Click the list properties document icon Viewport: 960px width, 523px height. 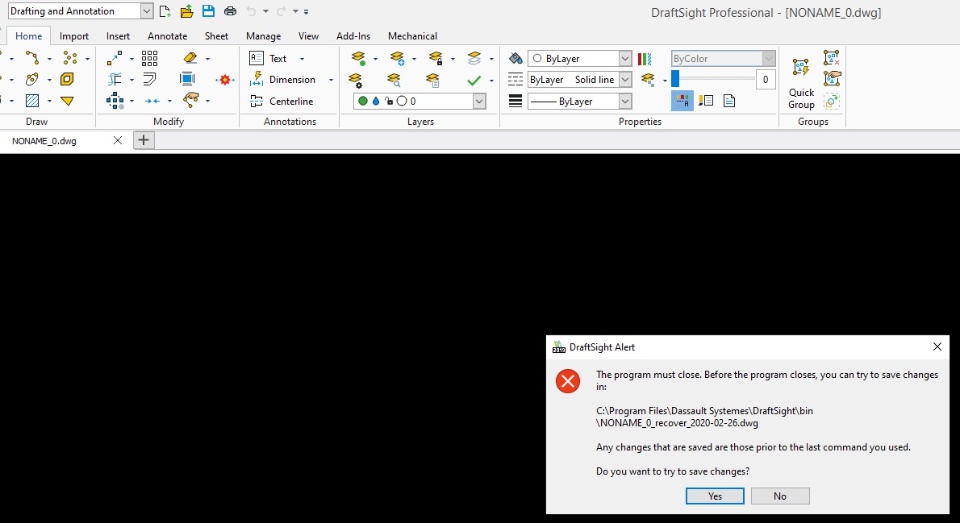(729, 101)
